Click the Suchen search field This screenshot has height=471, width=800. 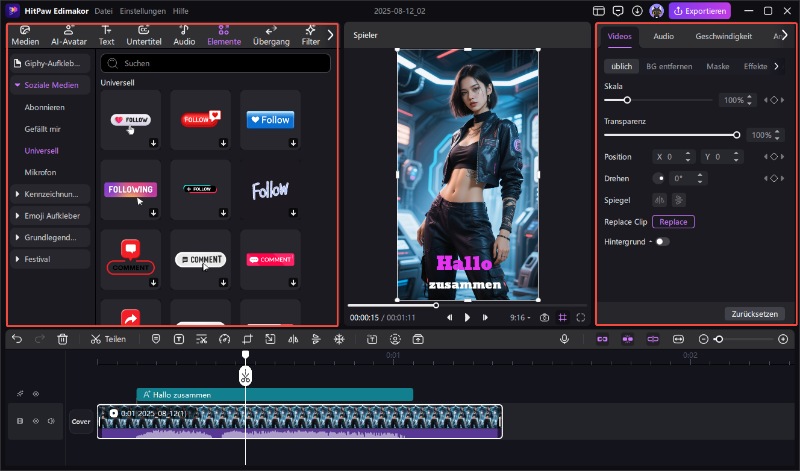(x=215, y=63)
